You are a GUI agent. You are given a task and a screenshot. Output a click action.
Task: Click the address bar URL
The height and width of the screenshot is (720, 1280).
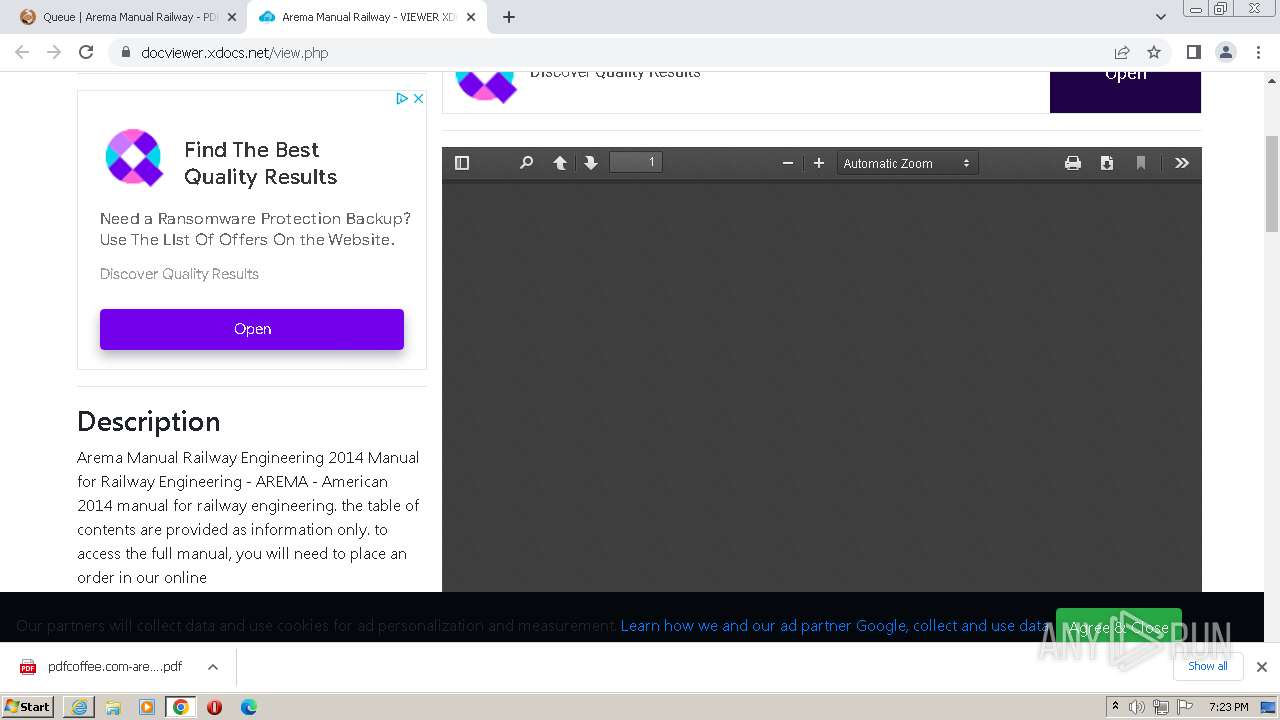click(235, 53)
